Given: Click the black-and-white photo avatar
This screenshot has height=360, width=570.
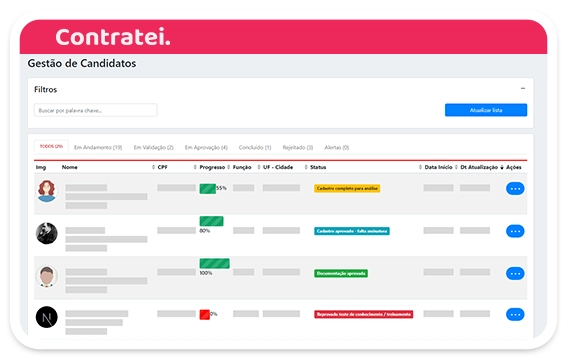Looking at the screenshot, I should tap(47, 233).
